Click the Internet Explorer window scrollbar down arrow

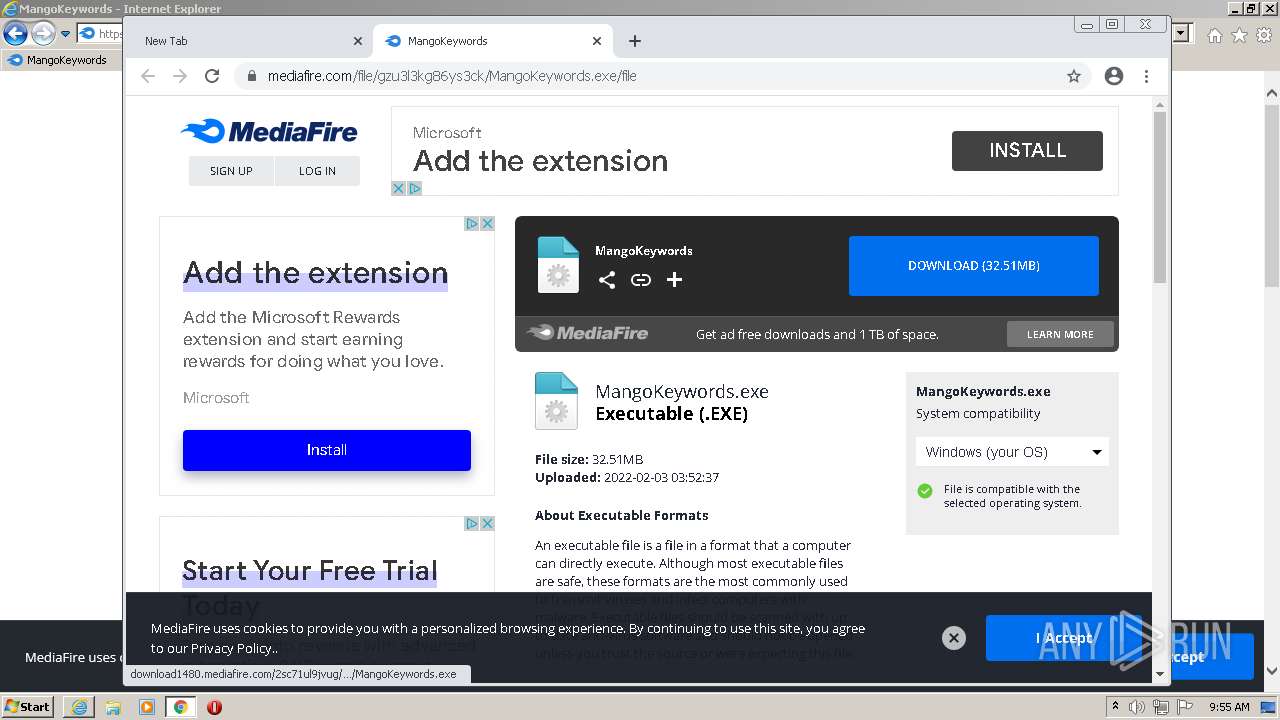click(x=1272, y=672)
